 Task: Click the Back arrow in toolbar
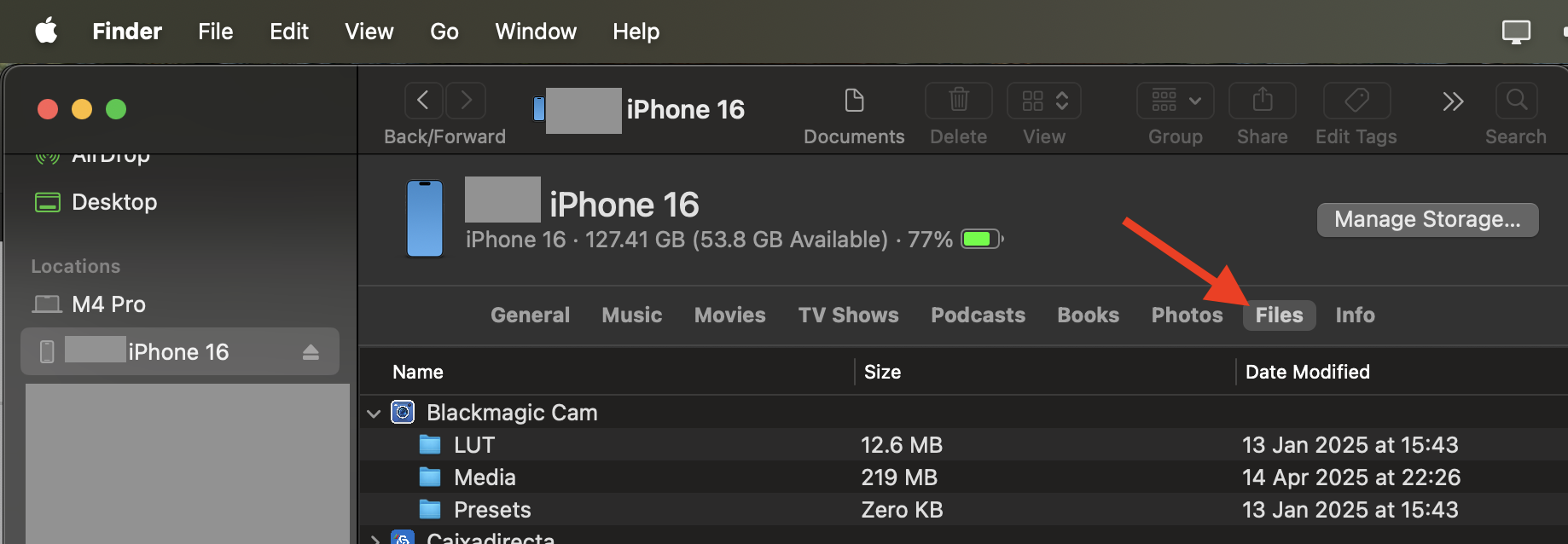[x=423, y=101]
